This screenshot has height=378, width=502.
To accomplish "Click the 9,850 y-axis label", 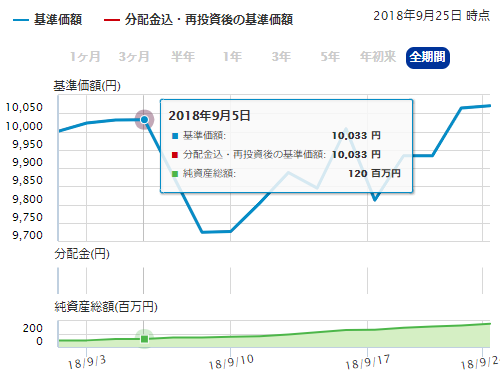I will click(x=28, y=180).
